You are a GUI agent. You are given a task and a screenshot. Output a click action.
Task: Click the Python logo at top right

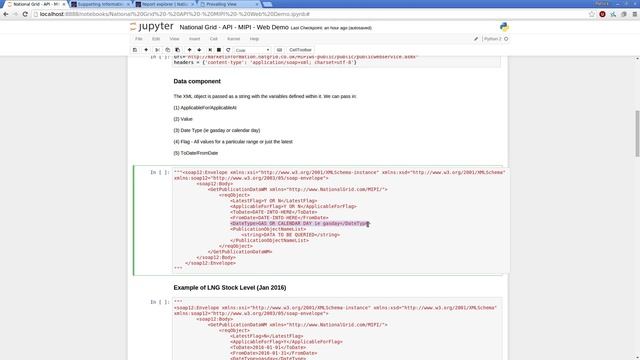pyautogui.click(x=504, y=27)
